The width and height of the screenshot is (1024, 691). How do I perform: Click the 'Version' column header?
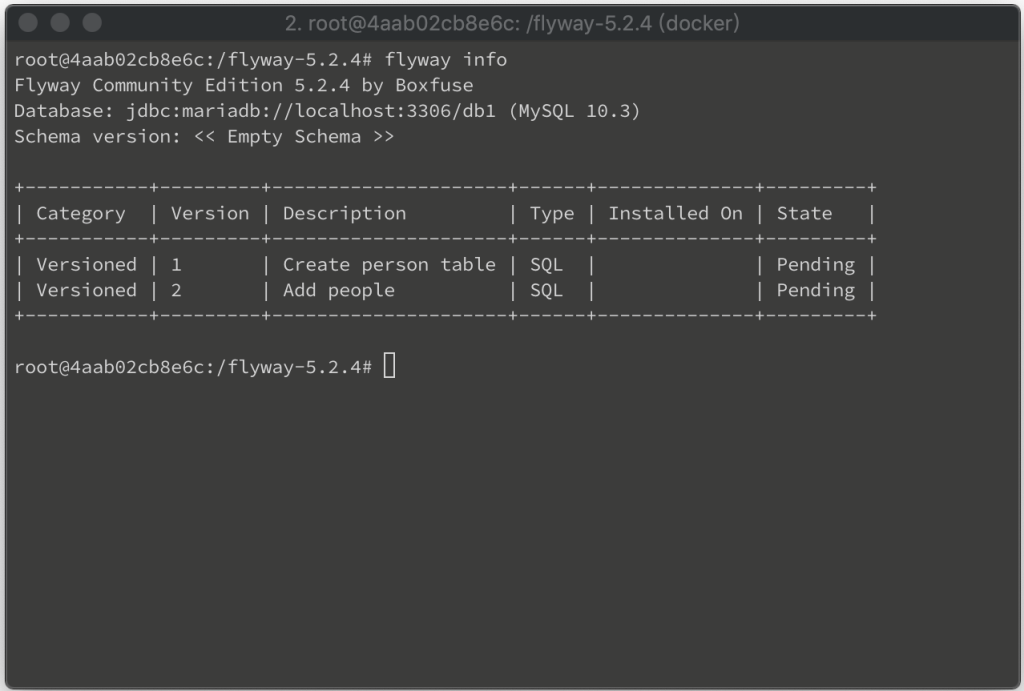[x=210, y=214]
